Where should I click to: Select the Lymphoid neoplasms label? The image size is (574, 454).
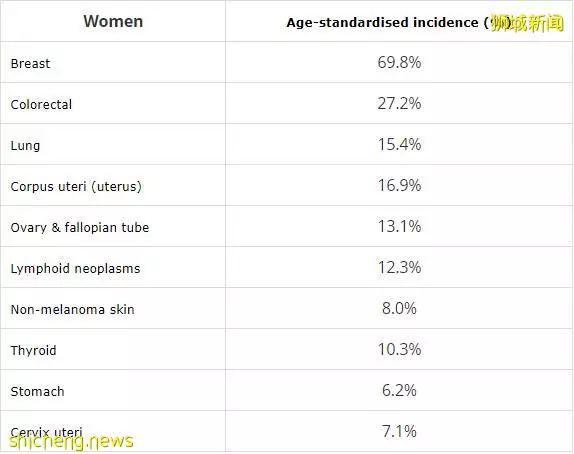click(75, 269)
